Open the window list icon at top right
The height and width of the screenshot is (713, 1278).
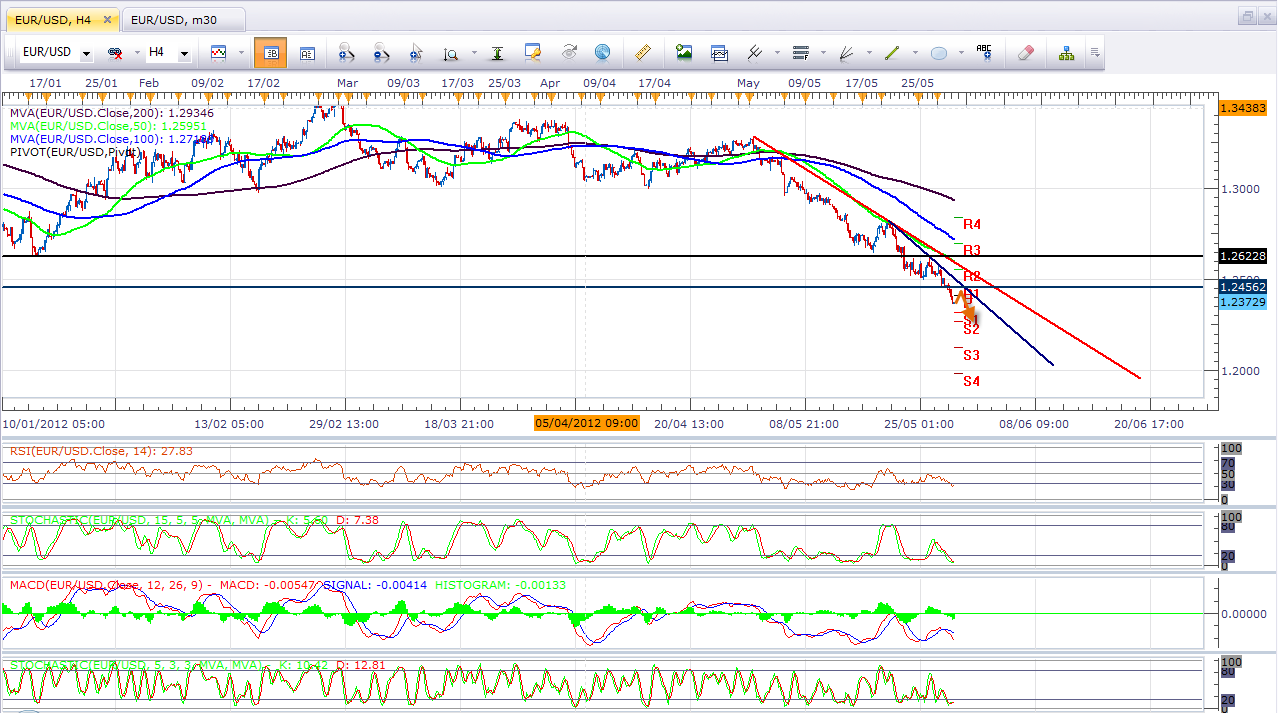1246,17
